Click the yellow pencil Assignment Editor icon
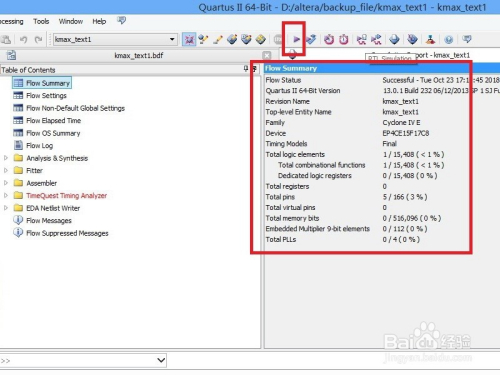The height and width of the screenshot is (375, 500). (218, 39)
